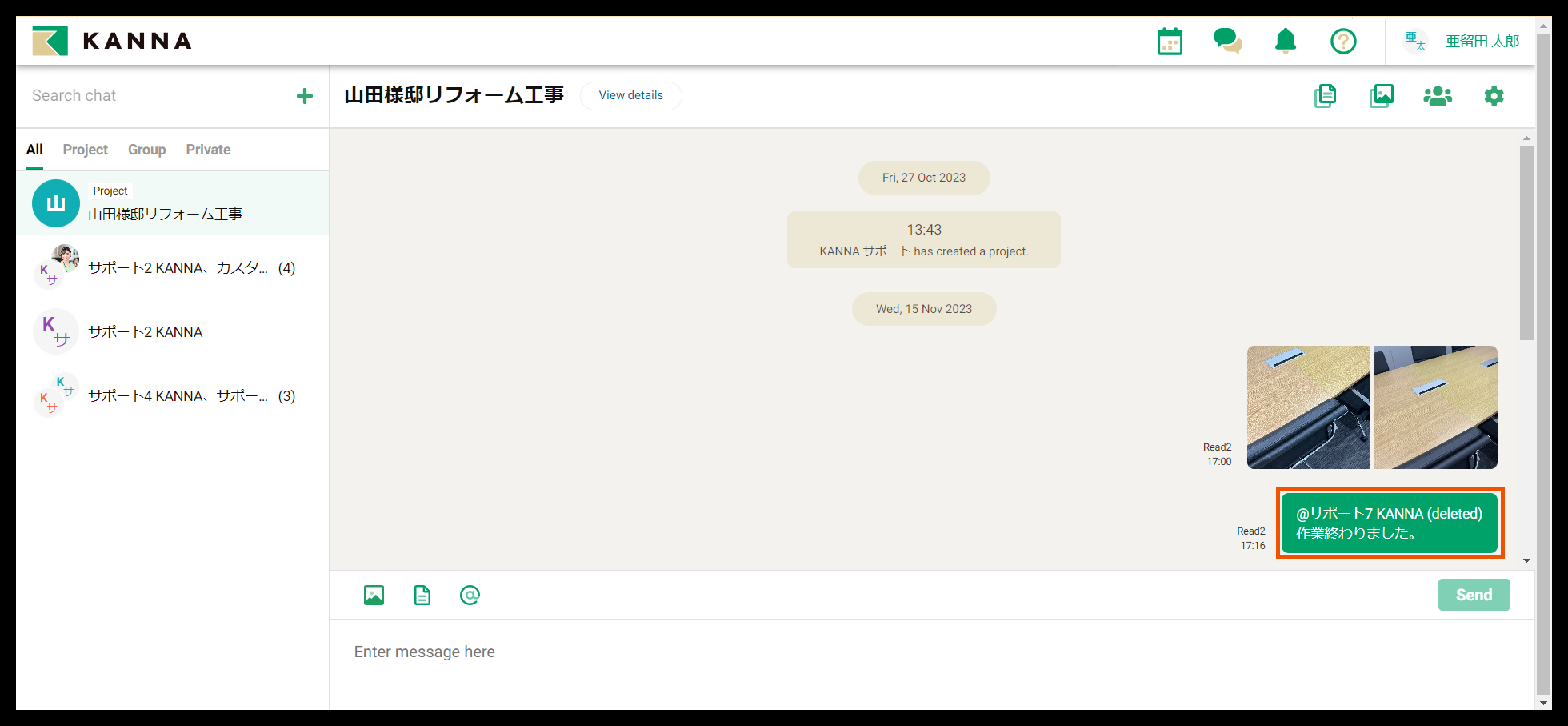This screenshot has height=726, width=1568.
Task: Open chat members icon
Action: pyautogui.click(x=1438, y=96)
